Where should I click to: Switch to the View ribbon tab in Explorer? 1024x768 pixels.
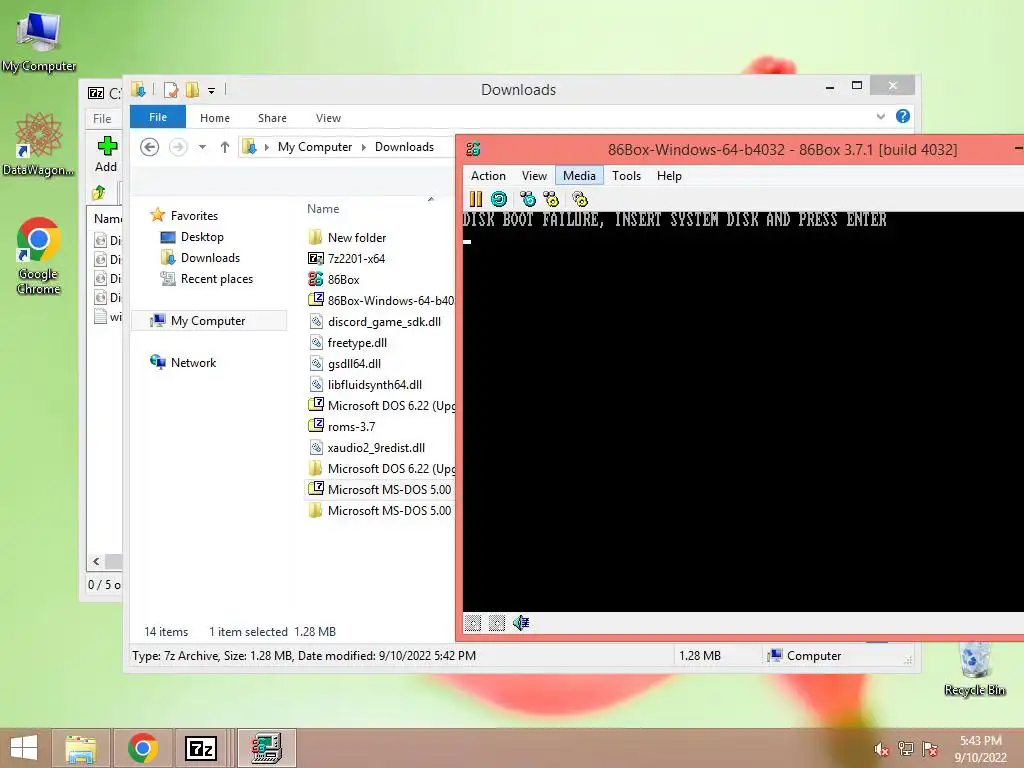(328, 118)
